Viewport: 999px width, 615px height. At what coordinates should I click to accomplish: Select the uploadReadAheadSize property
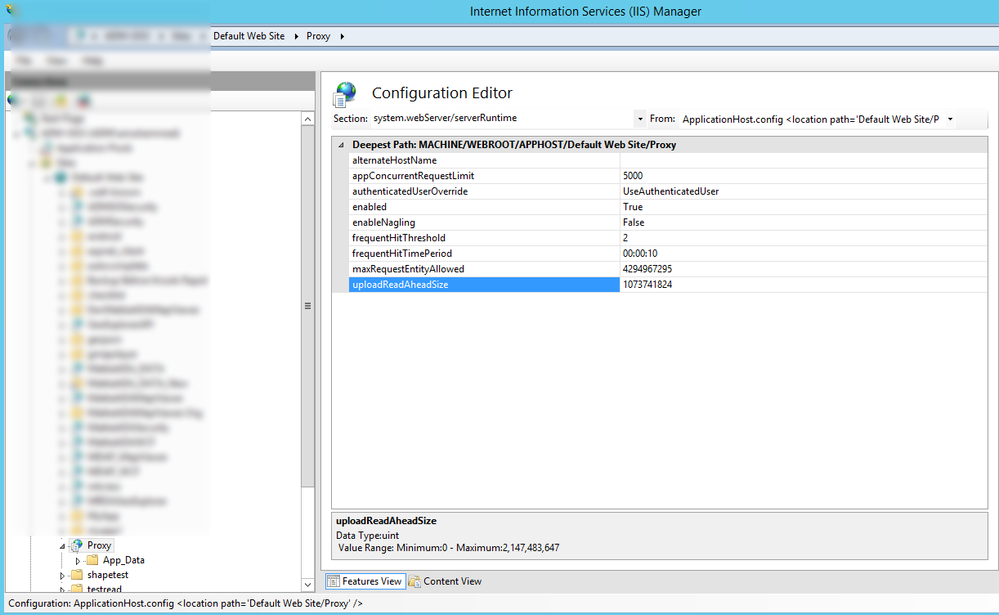click(x=484, y=285)
